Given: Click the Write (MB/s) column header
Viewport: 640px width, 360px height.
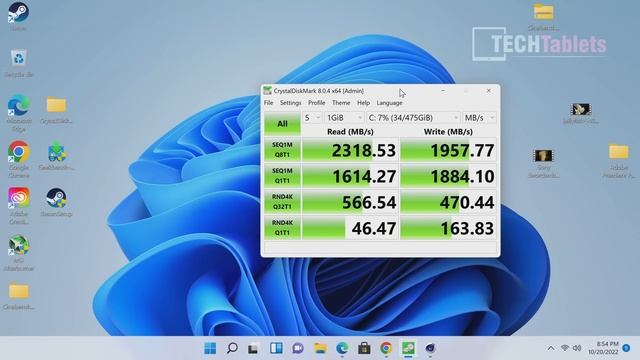Looking at the screenshot, I should coord(448,131).
